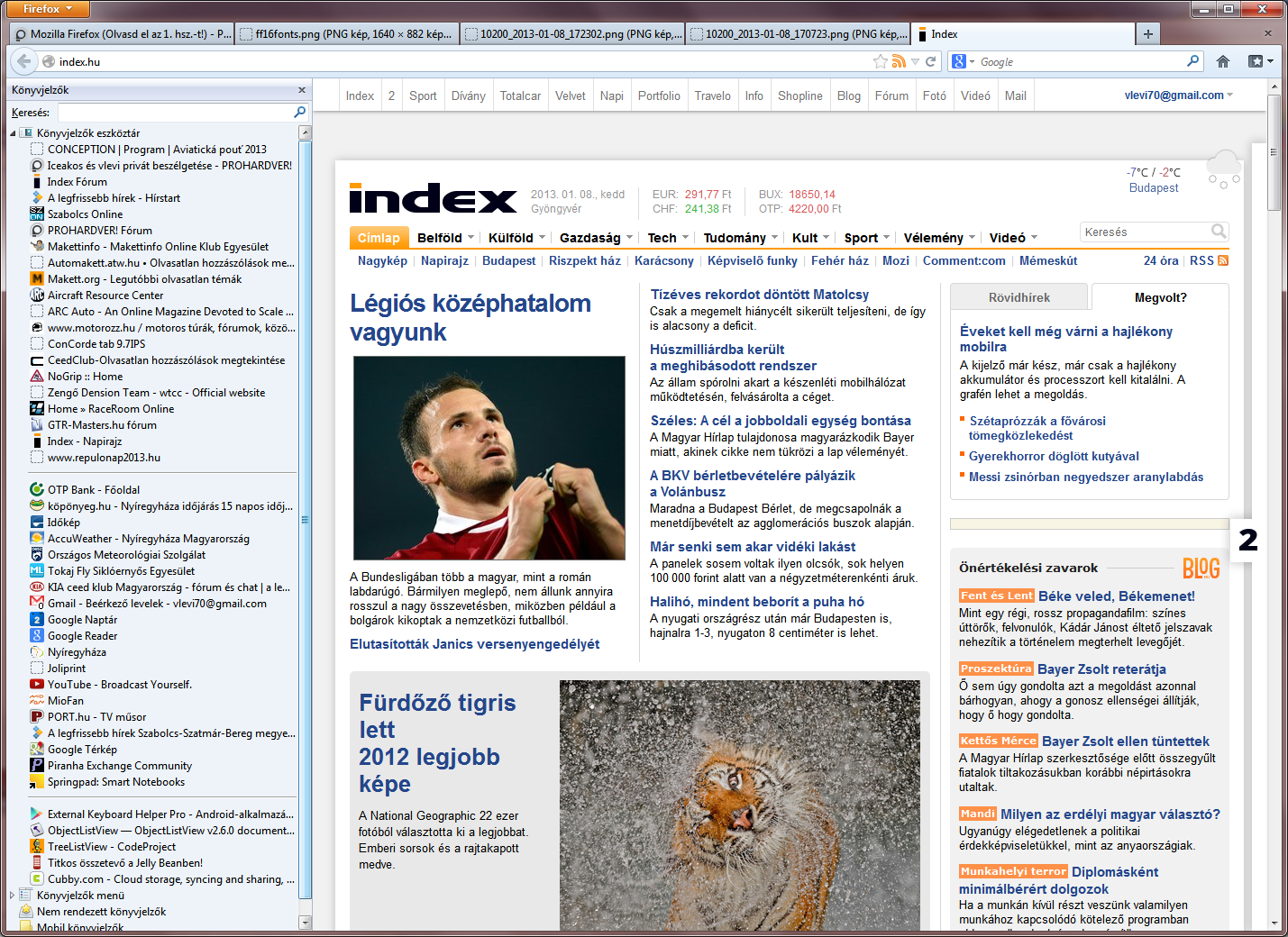Select the Címlap navigation tab

coord(379,238)
